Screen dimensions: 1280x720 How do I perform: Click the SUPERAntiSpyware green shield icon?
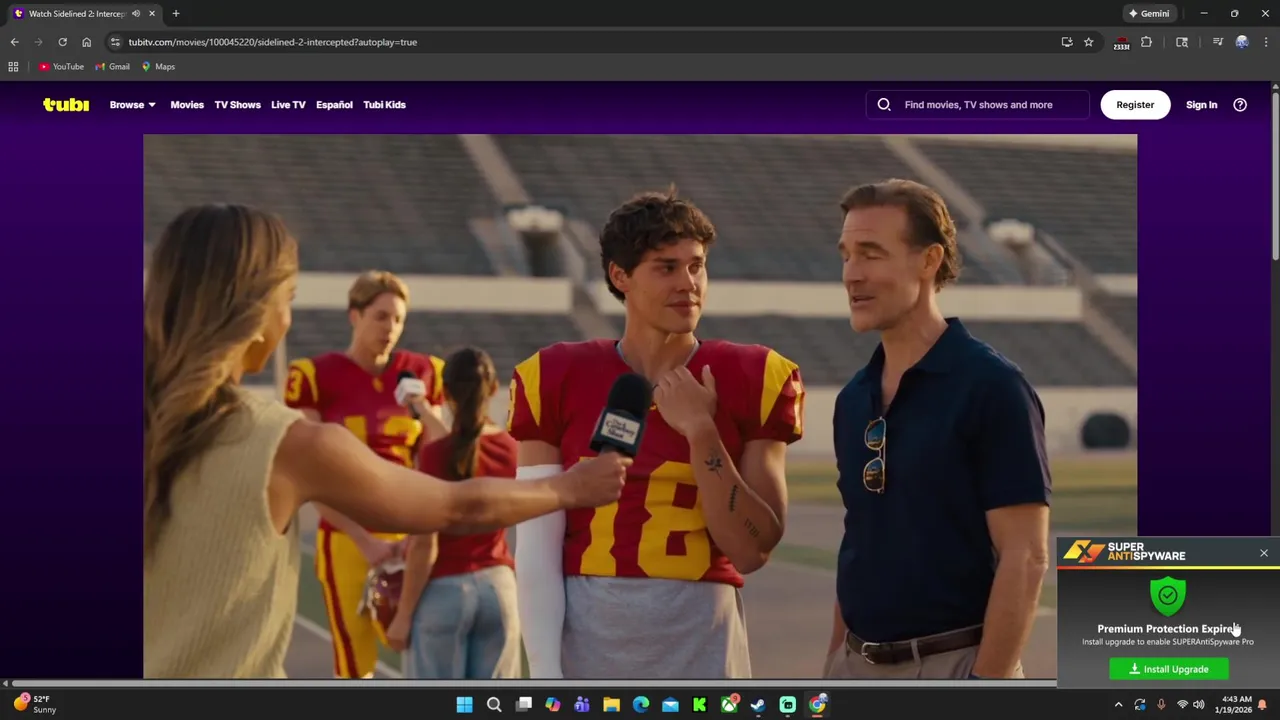pos(1167,597)
